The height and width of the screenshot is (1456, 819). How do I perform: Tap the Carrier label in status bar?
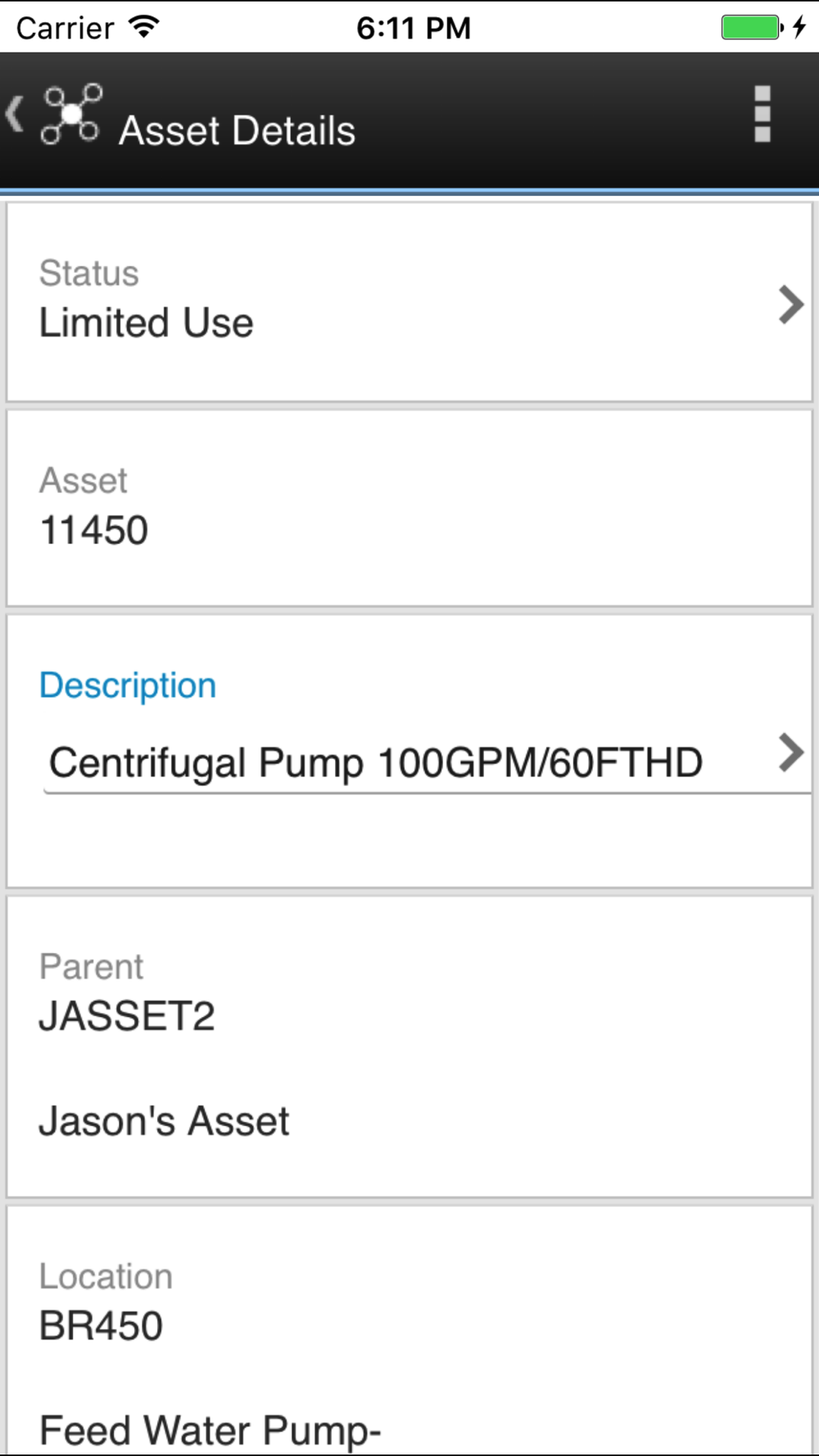[65, 29]
